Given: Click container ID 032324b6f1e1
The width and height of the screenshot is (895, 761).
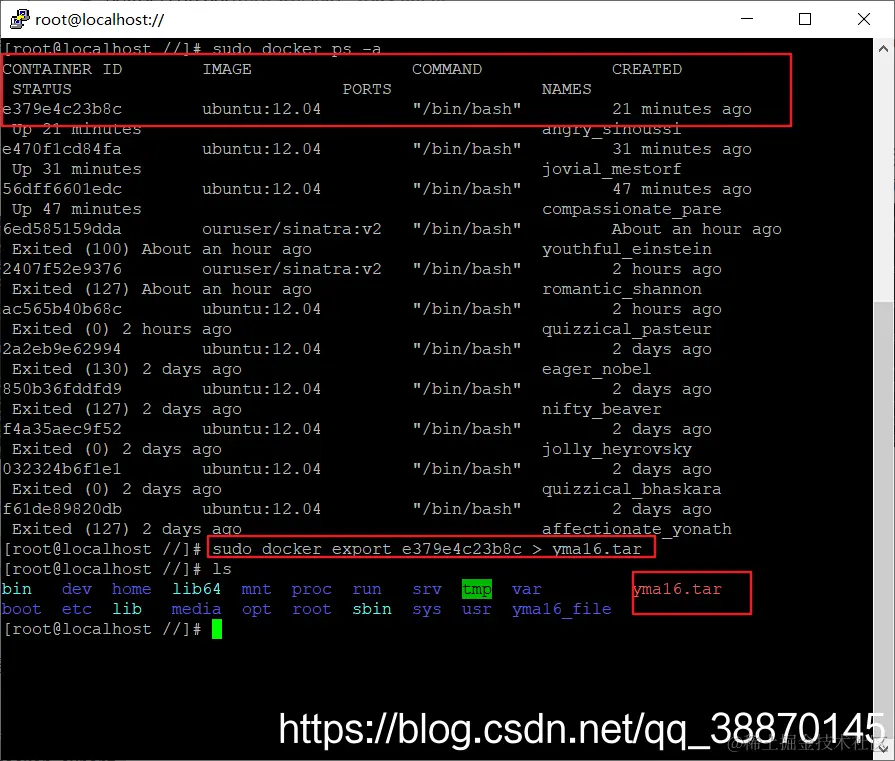Looking at the screenshot, I should click(x=62, y=468).
